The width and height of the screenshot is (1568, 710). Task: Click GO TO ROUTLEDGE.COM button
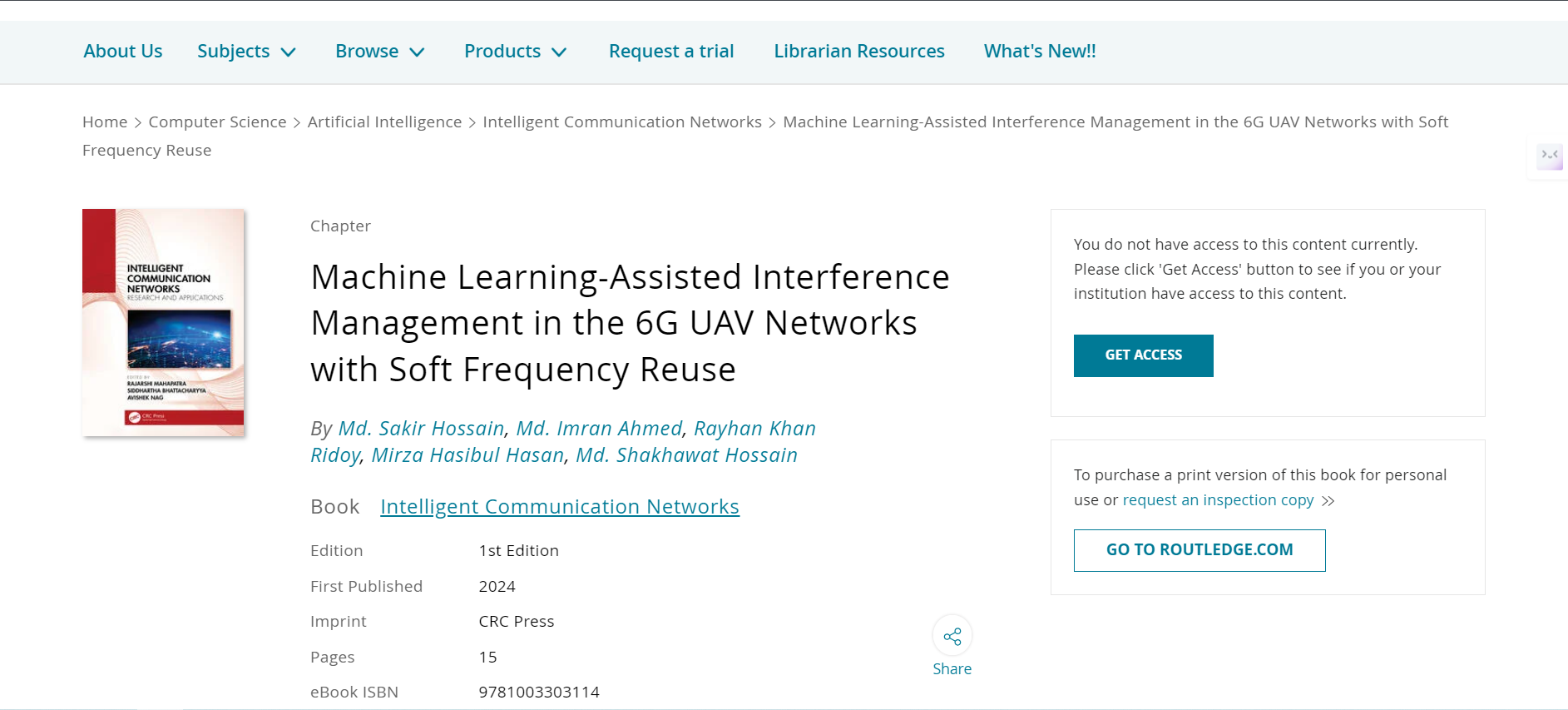[x=1199, y=550]
